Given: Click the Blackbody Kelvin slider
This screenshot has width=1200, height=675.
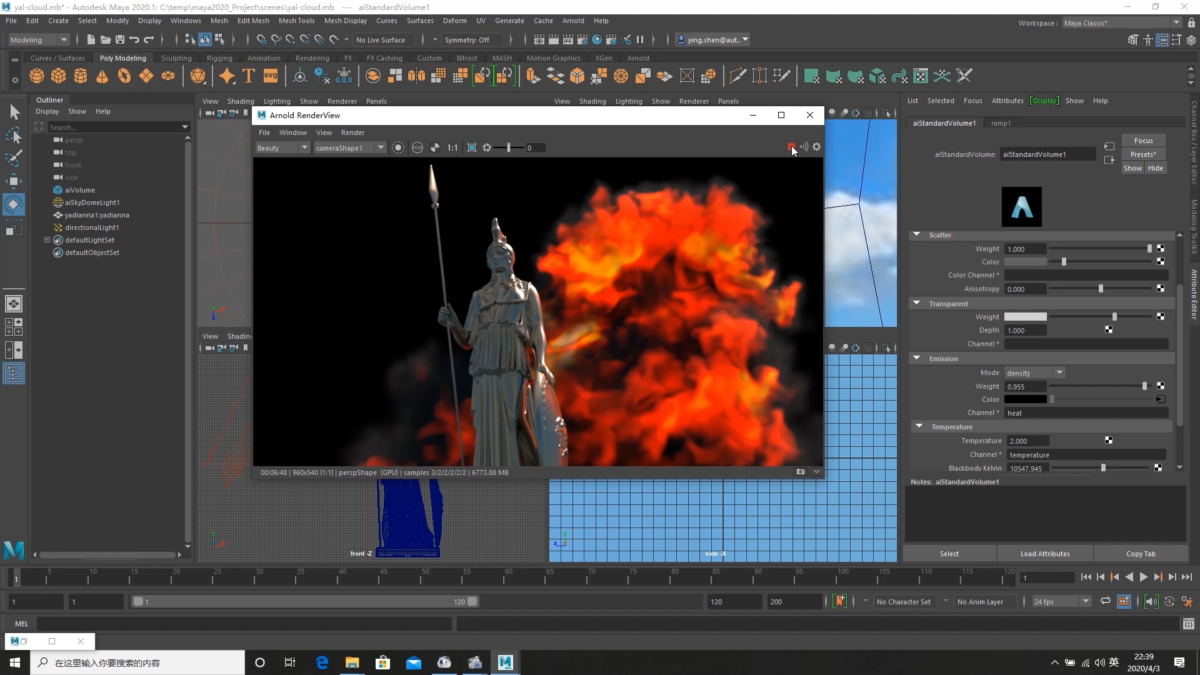Looking at the screenshot, I should pos(1102,468).
